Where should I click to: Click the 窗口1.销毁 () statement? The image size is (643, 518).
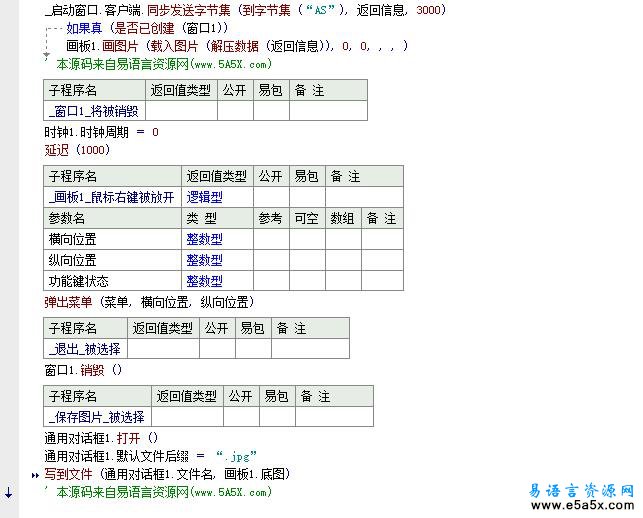pos(83,370)
